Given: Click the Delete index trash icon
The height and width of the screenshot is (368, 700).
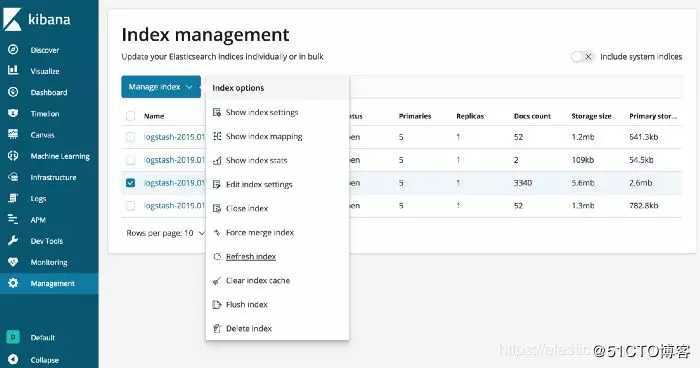Looking at the screenshot, I should tap(217, 329).
